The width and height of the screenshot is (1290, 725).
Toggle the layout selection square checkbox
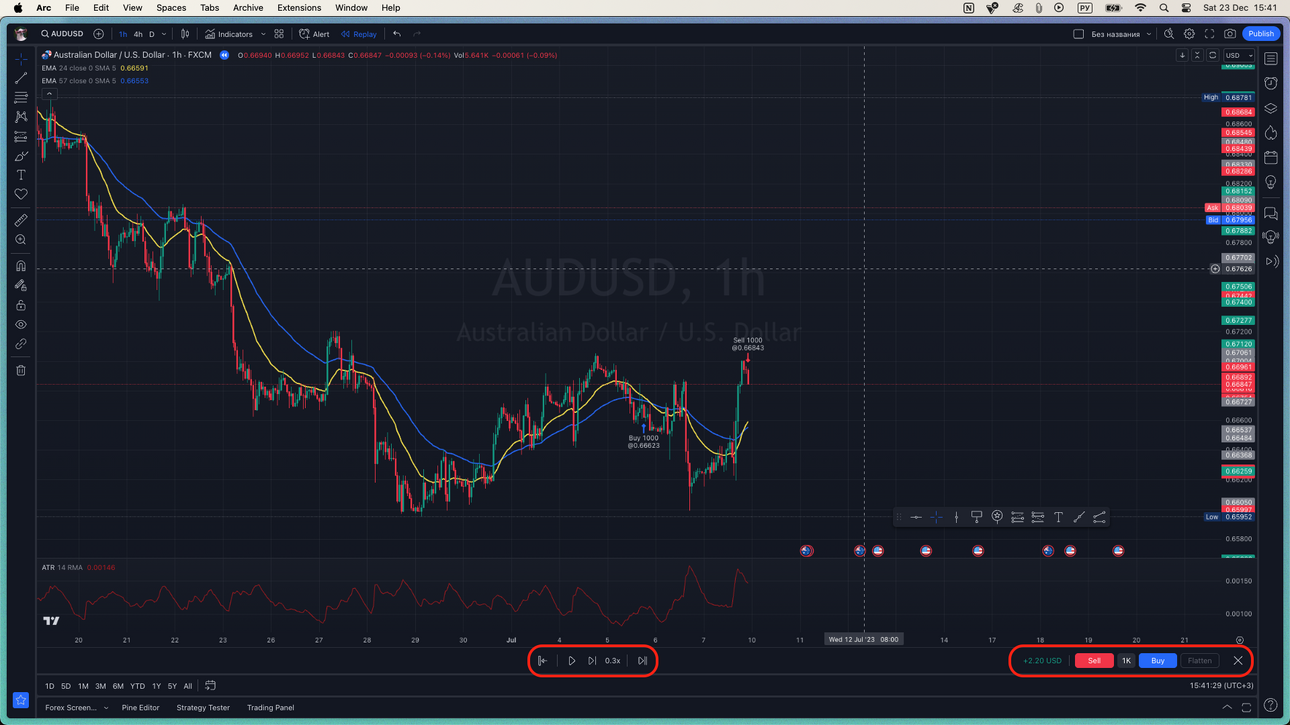pyautogui.click(x=1078, y=34)
